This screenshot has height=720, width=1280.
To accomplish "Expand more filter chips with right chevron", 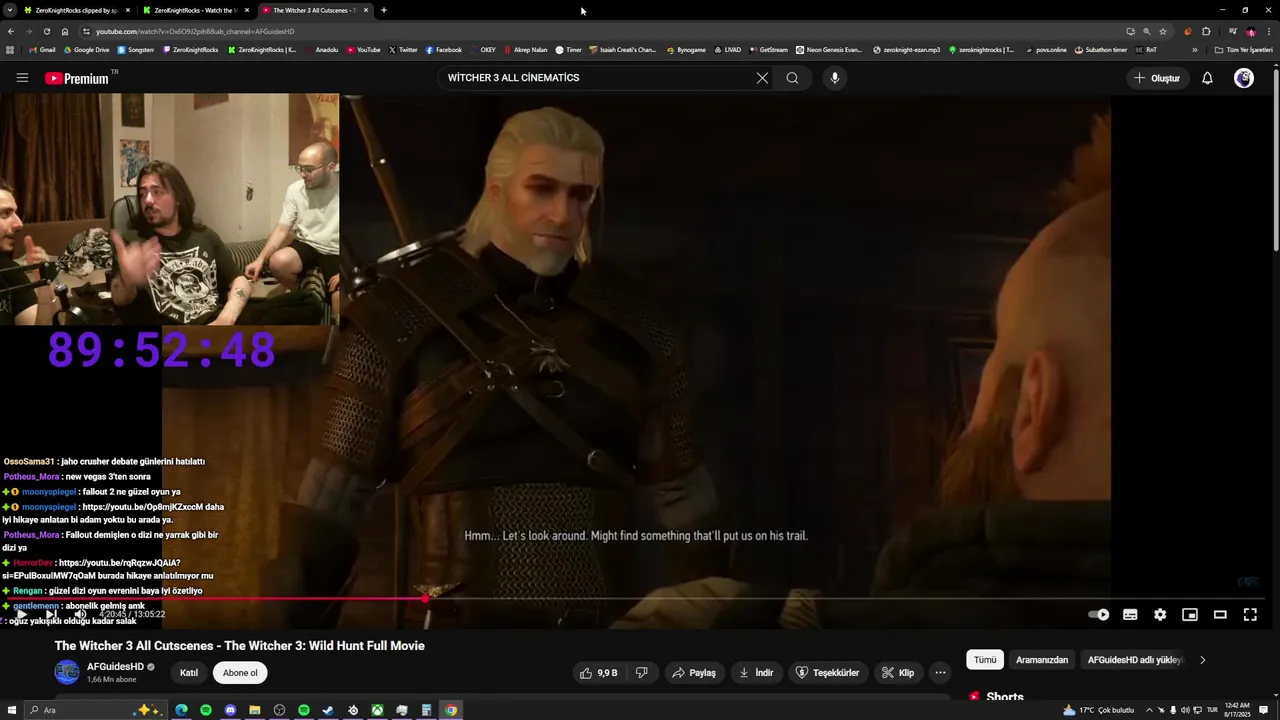I will [1202, 660].
